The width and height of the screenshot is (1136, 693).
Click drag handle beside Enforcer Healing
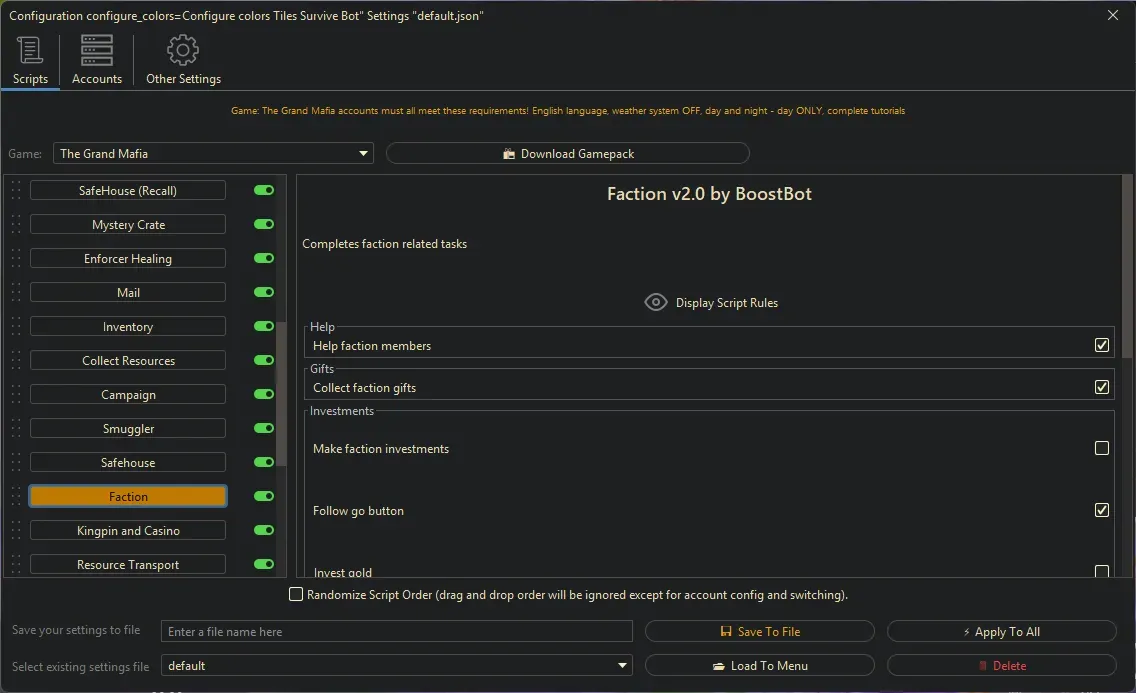(16, 259)
